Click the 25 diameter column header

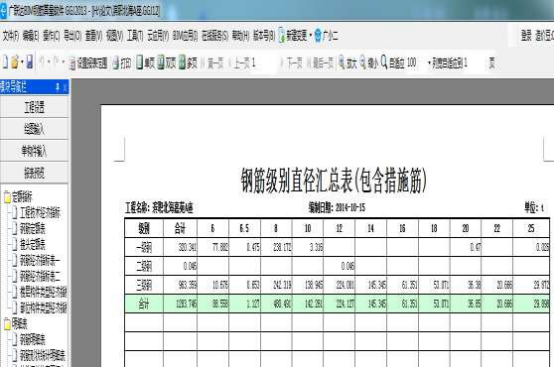531,228
